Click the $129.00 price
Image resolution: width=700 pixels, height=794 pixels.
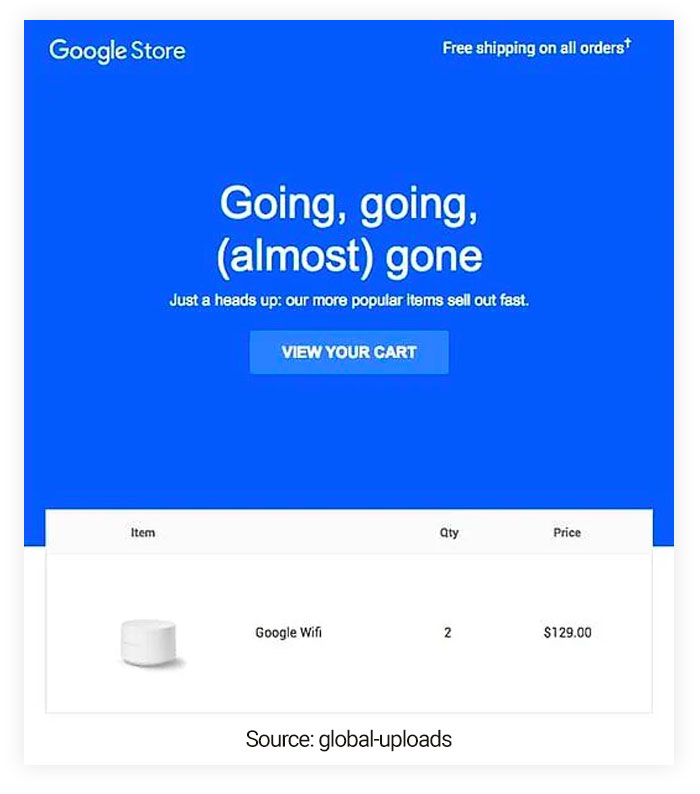click(x=567, y=633)
